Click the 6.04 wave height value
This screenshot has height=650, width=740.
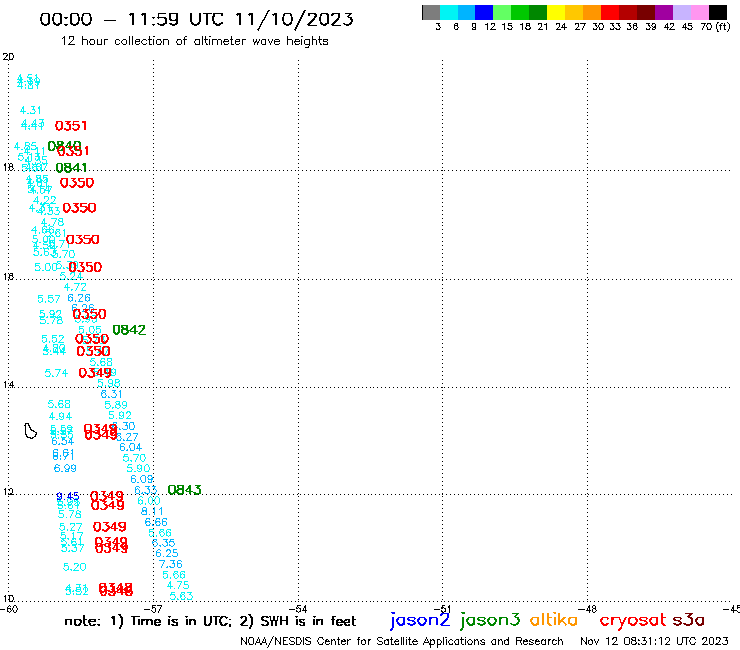pyautogui.click(x=130, y=447)
